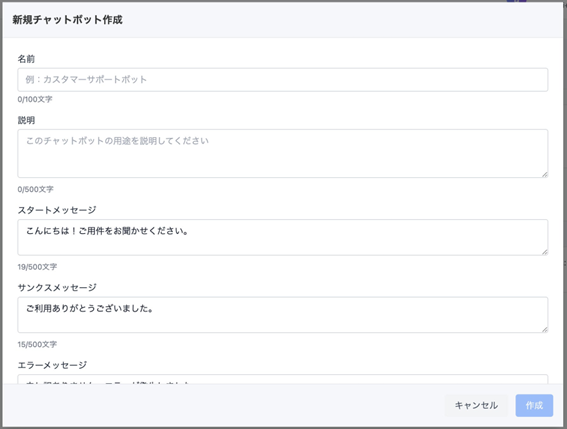Click the 15/500文字 character counter
The width and height of the screenshot is (567, 429).
click(x=37, y=344)
